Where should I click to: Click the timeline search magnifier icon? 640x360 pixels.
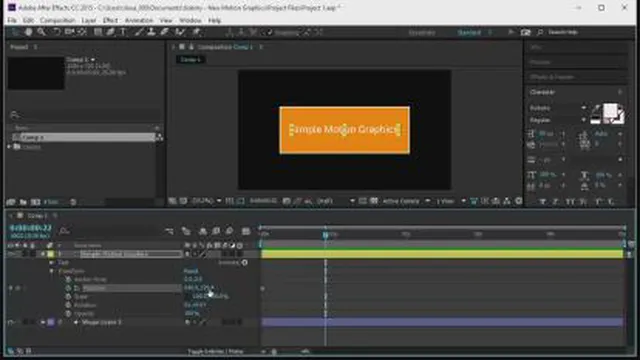pyautogui.click(x=64, y=231)
